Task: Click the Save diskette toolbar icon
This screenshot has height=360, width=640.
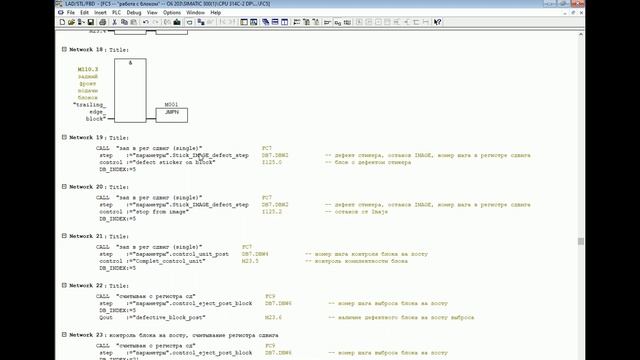Action: pyautogui.click(x=91, y=22)
